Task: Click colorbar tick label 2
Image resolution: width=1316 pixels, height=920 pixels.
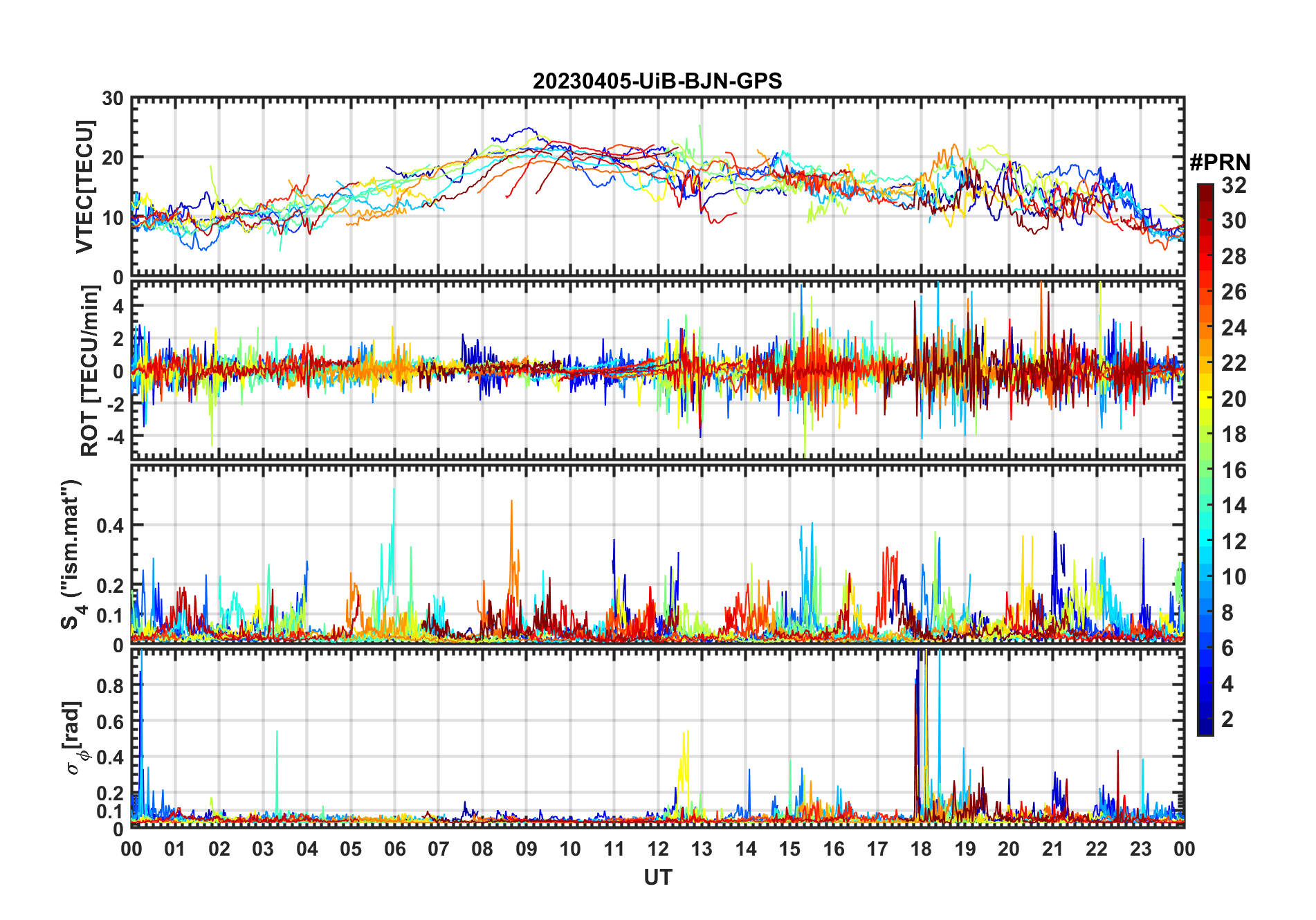Action: click(1227, 719)
